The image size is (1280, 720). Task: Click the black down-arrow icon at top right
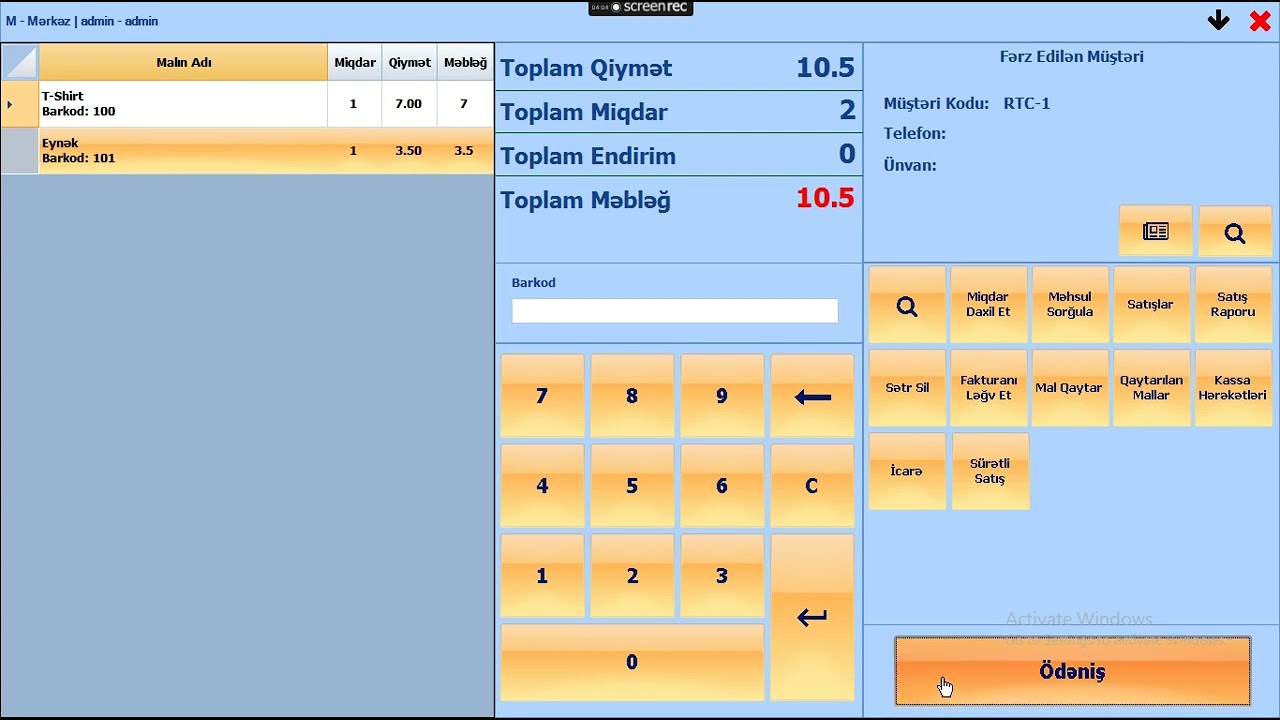pyautogui.click(x=1218, y=20)
